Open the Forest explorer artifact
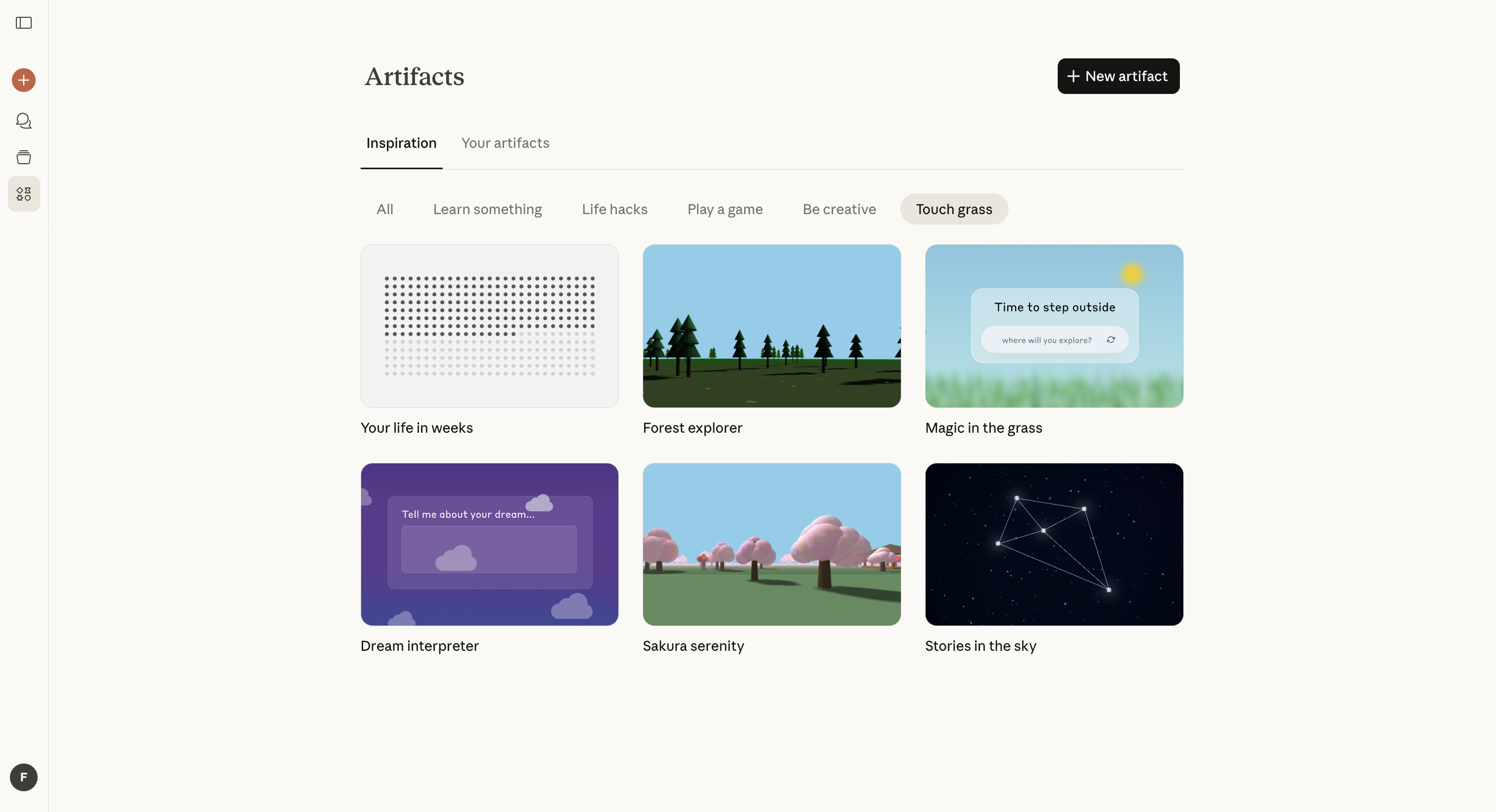Viewport: 1496px width, 812px height. [x=771, y=326]
